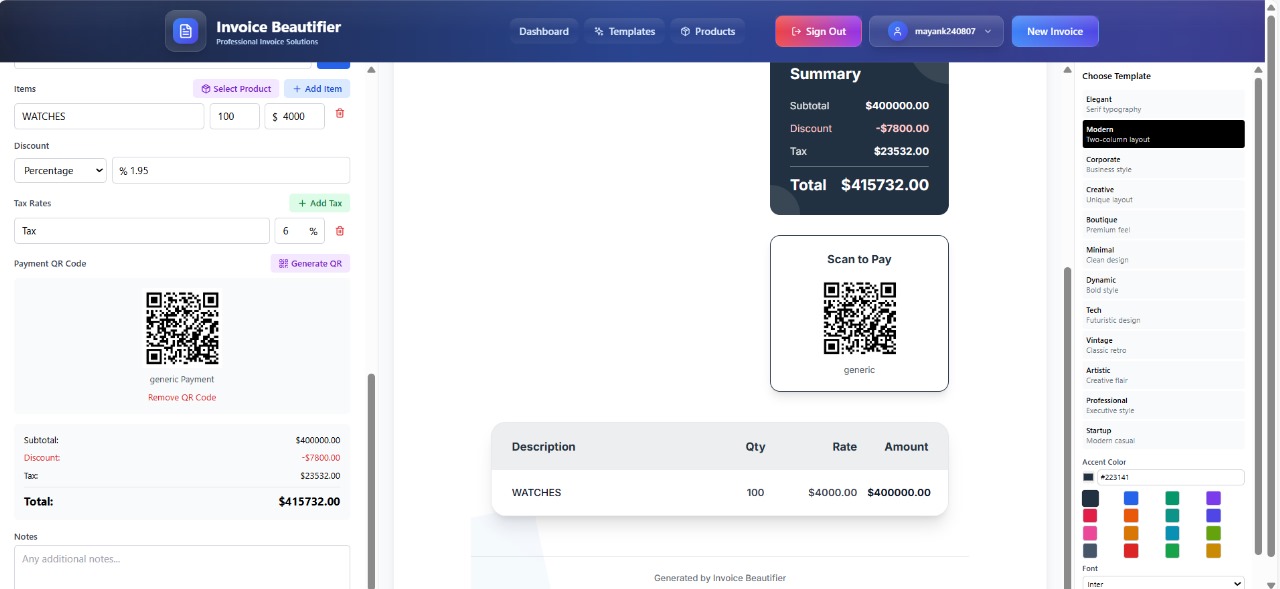
Task: Click the Invoice Beautifier logo icon
Action: (185, 31)
